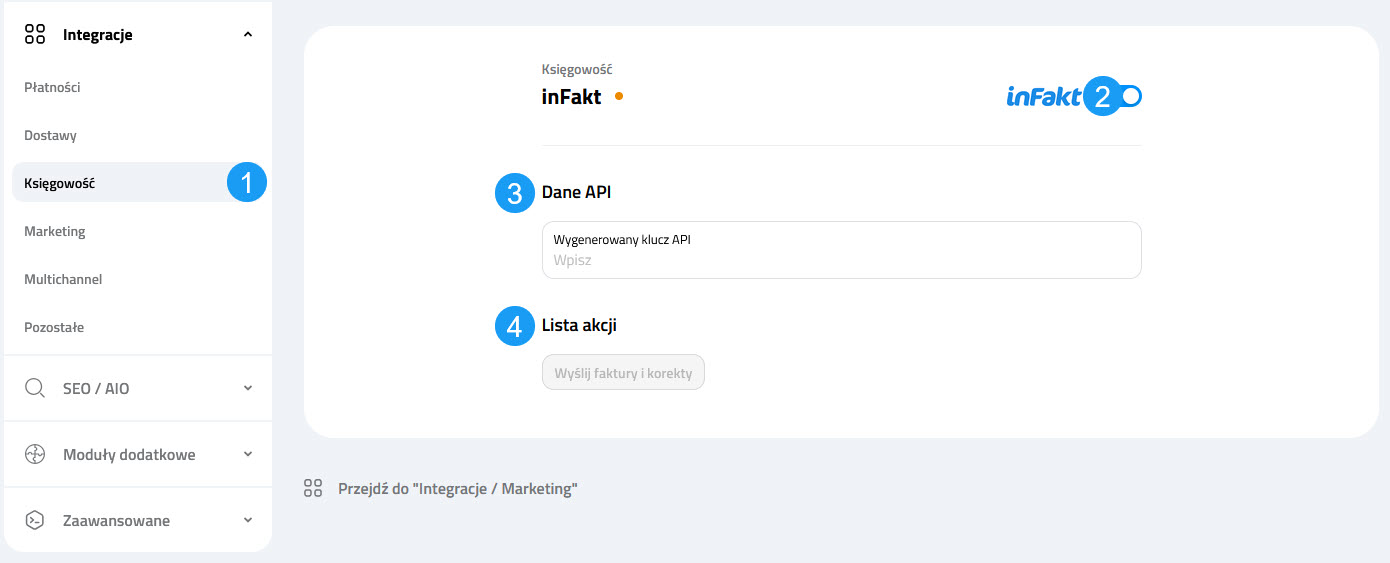1390x563 pixels.
Task: Toggle the inFakt integration switch
Action: [1128, 97]
